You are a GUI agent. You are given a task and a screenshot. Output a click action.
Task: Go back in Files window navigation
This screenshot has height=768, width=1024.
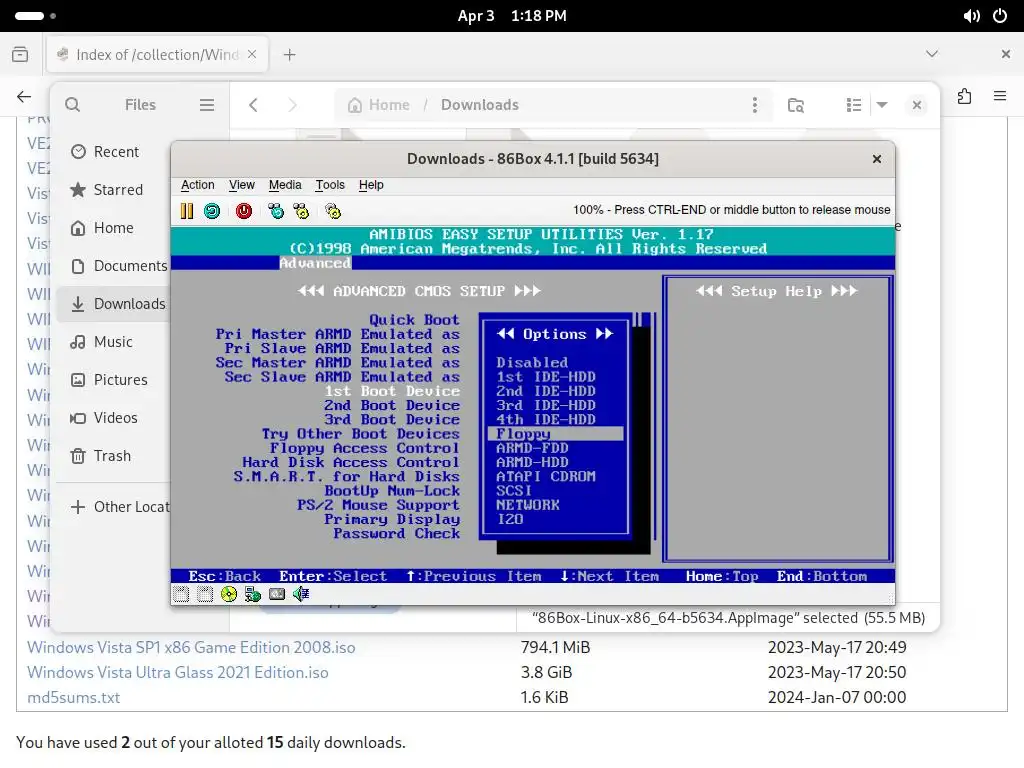[253, 104]
